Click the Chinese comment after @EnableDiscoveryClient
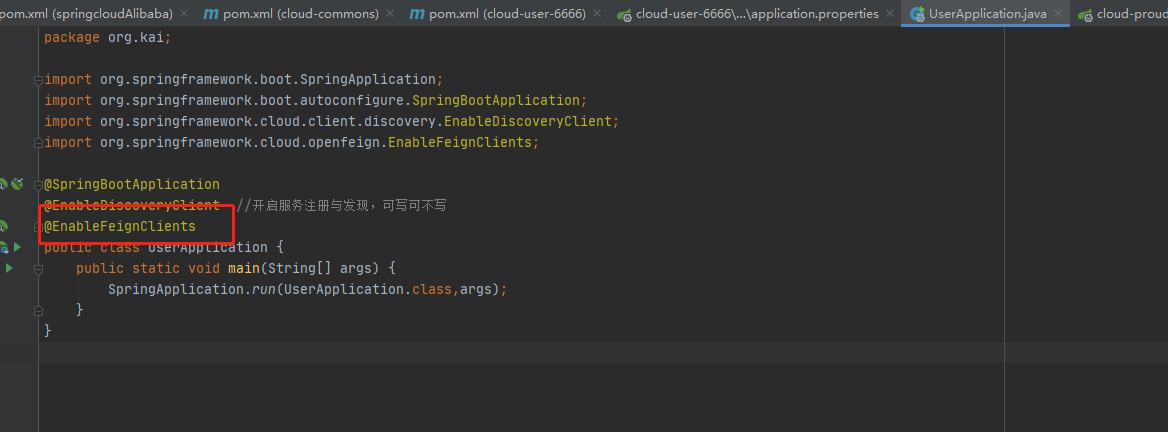 pyautogui.click(x=341, y=205)
